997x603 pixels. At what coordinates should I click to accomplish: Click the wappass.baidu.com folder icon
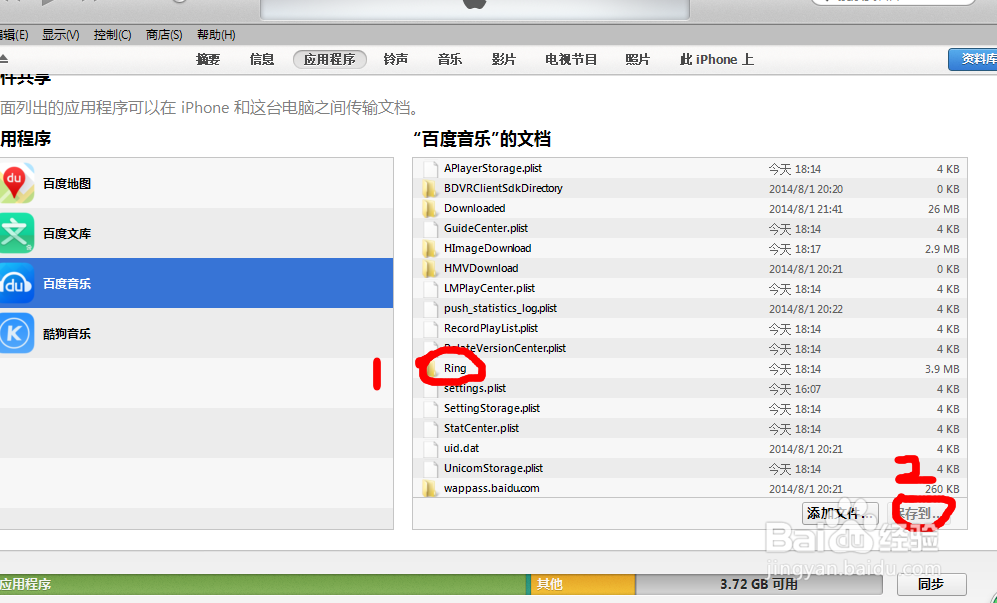430,489
